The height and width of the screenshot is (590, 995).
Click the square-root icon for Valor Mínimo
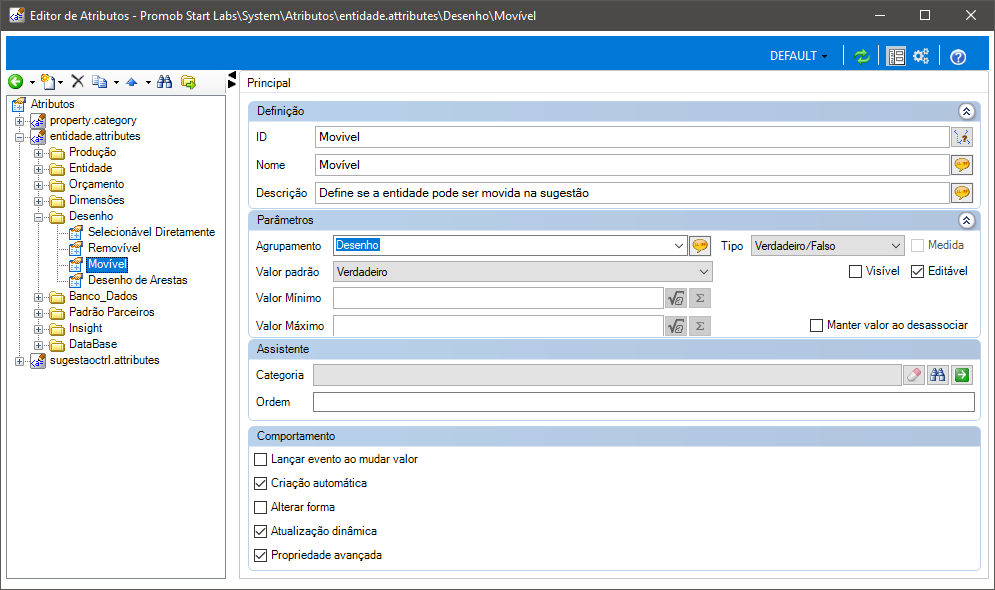676,298
